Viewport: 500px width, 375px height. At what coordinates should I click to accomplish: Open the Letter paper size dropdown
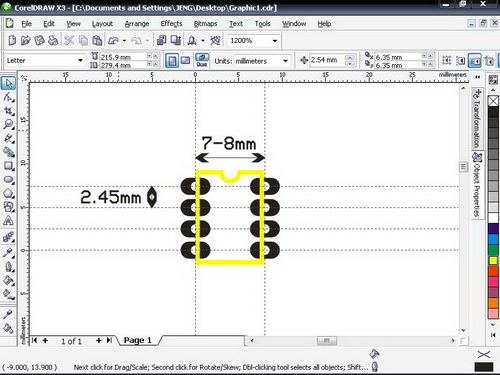45,61
